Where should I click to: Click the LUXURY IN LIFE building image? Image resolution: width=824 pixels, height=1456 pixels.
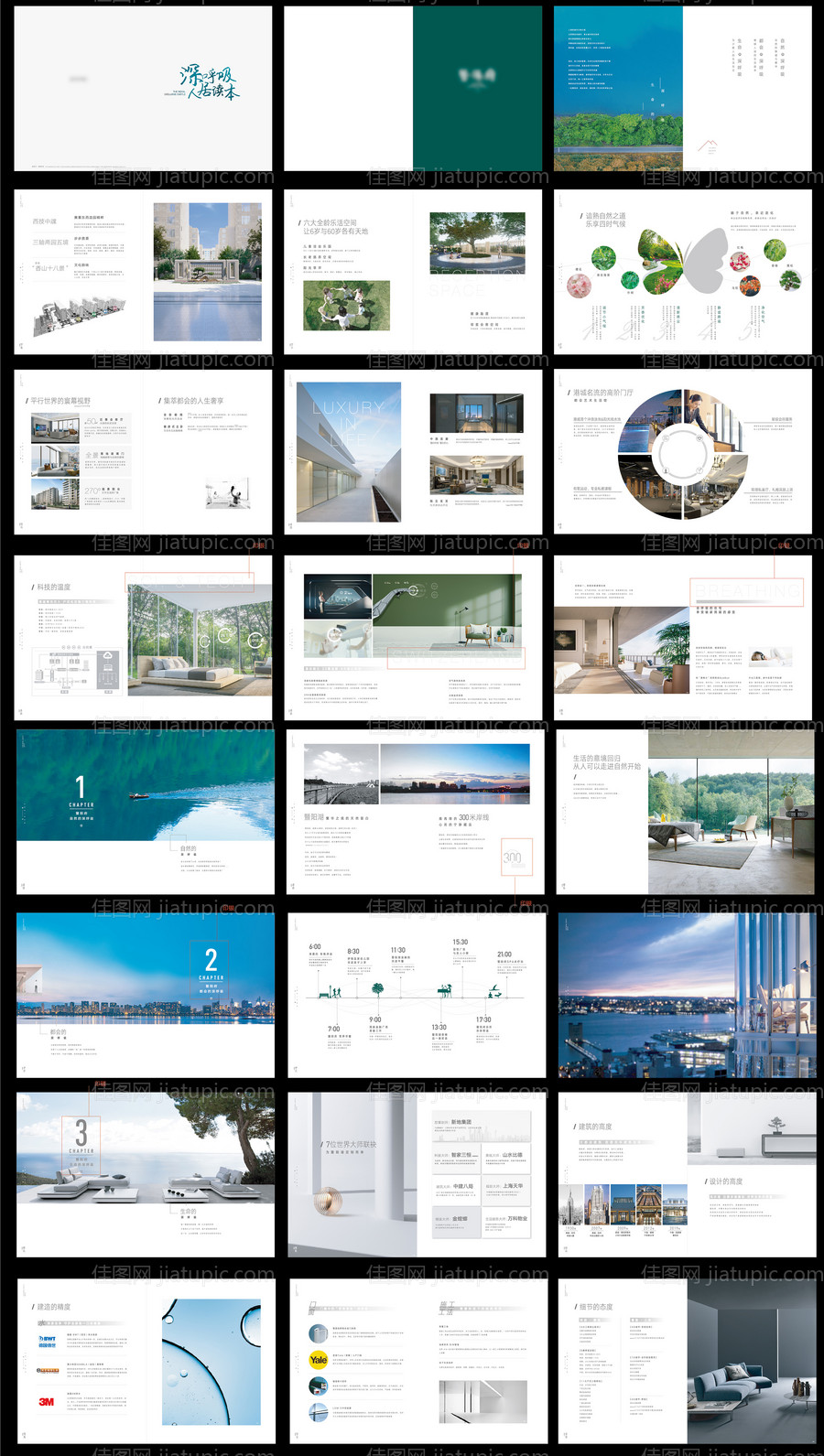[x=349, y=452]
